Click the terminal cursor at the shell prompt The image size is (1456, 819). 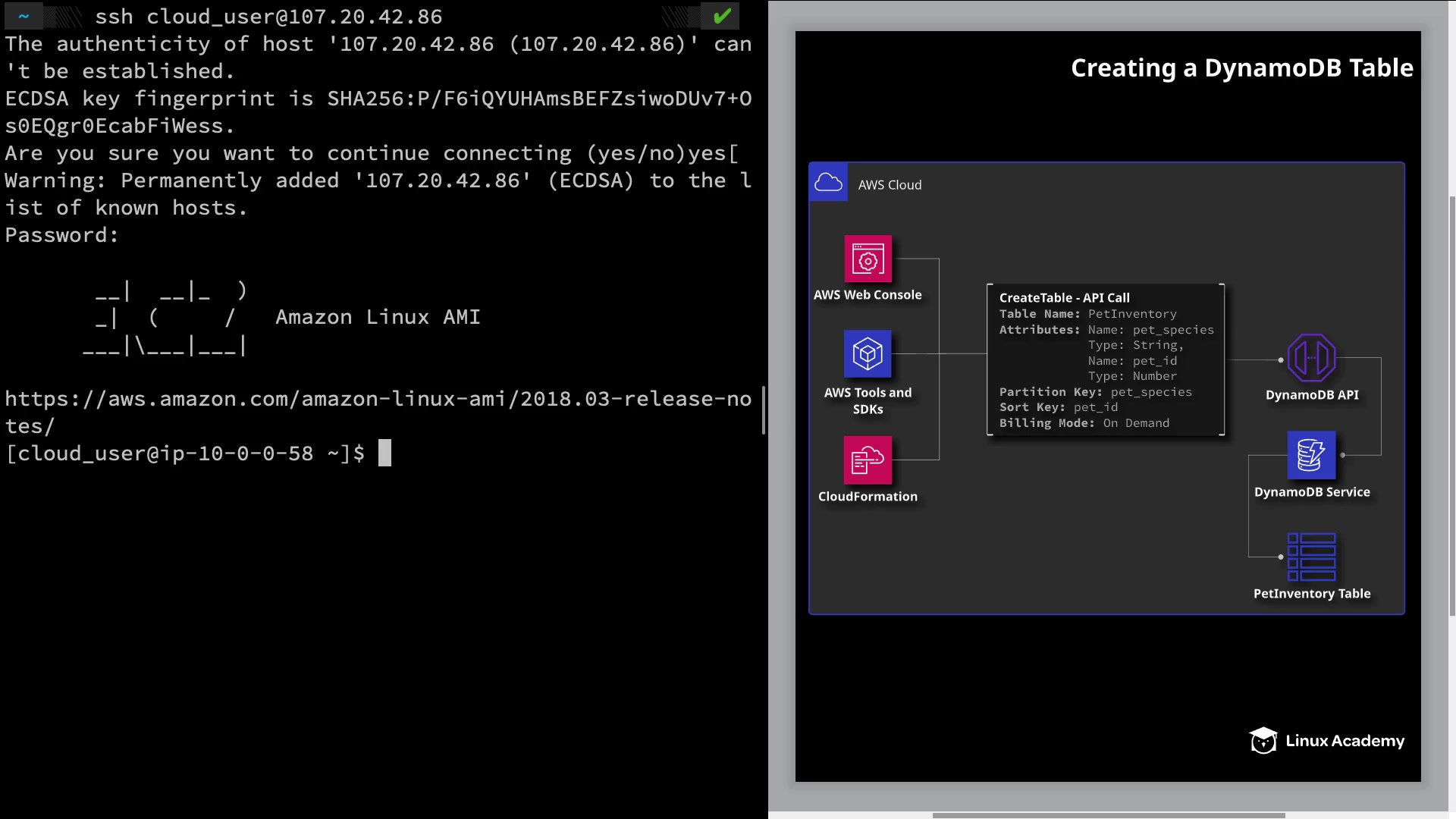click(x=384, y=453)
